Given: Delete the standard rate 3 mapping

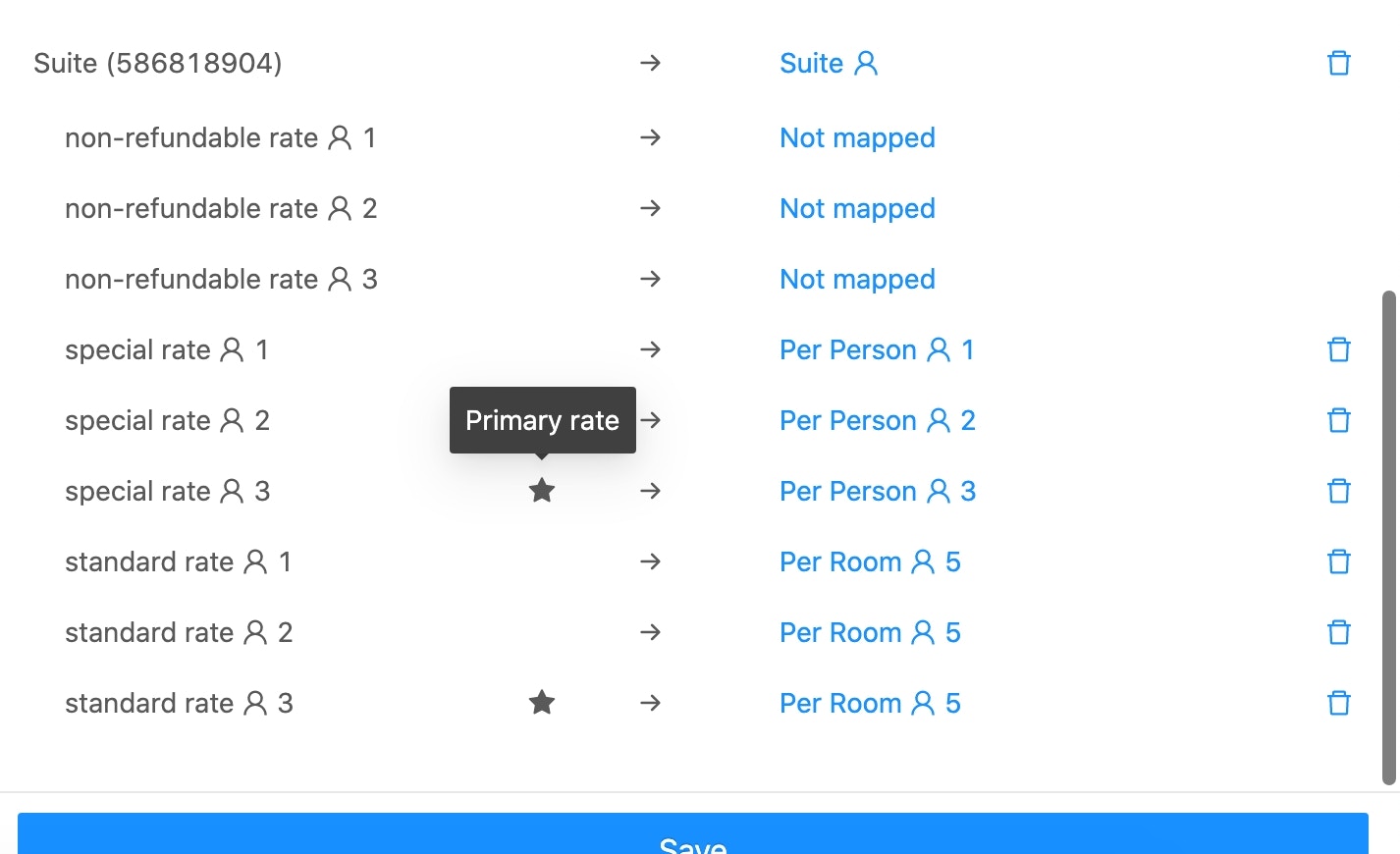Looking at the screenshot, I should click(1338, 702).
